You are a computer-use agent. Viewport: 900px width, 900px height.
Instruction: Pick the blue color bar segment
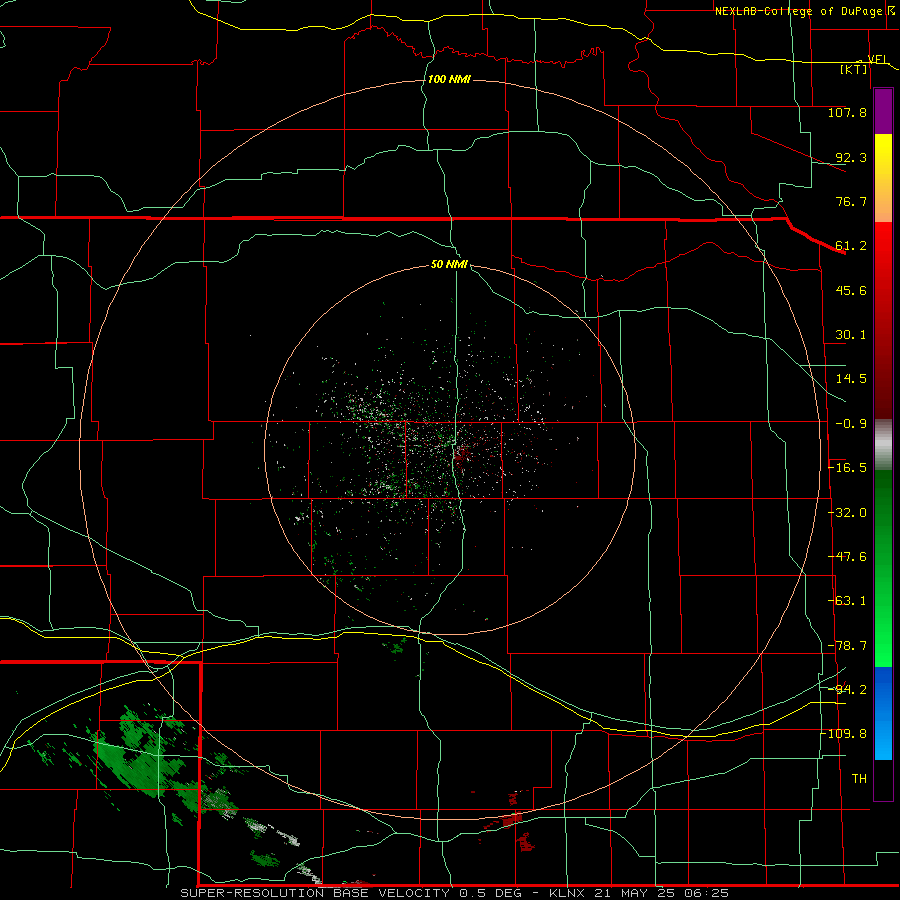click(x=883, y=713)
